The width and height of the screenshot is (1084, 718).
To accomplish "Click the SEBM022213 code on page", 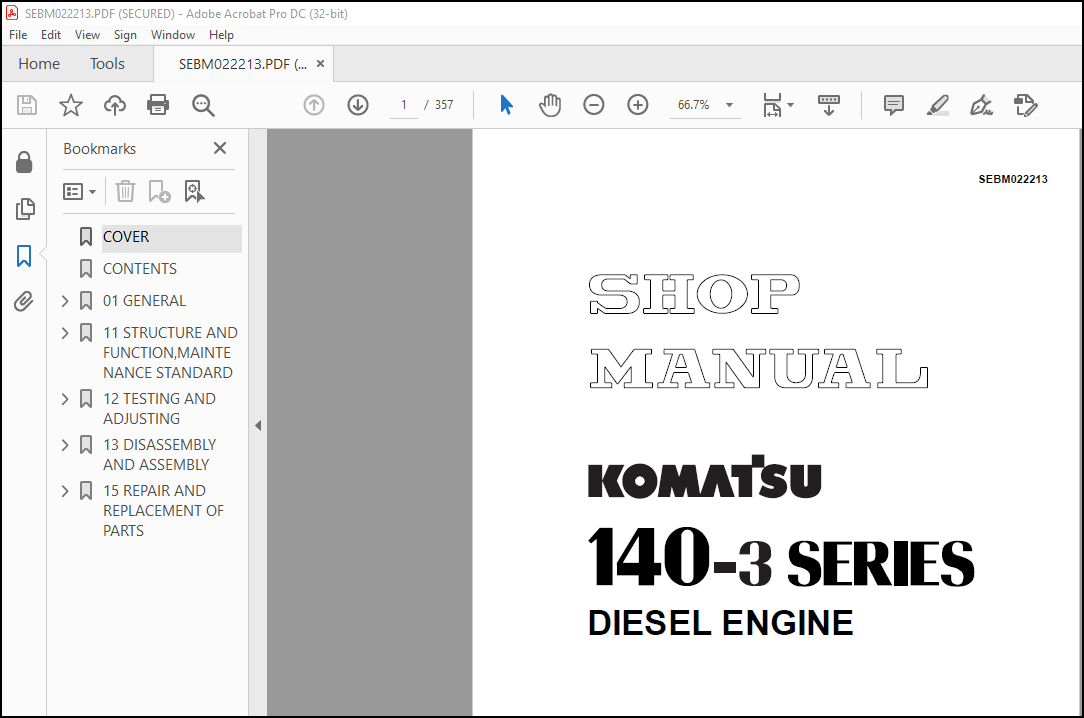I will [1013, 179].
